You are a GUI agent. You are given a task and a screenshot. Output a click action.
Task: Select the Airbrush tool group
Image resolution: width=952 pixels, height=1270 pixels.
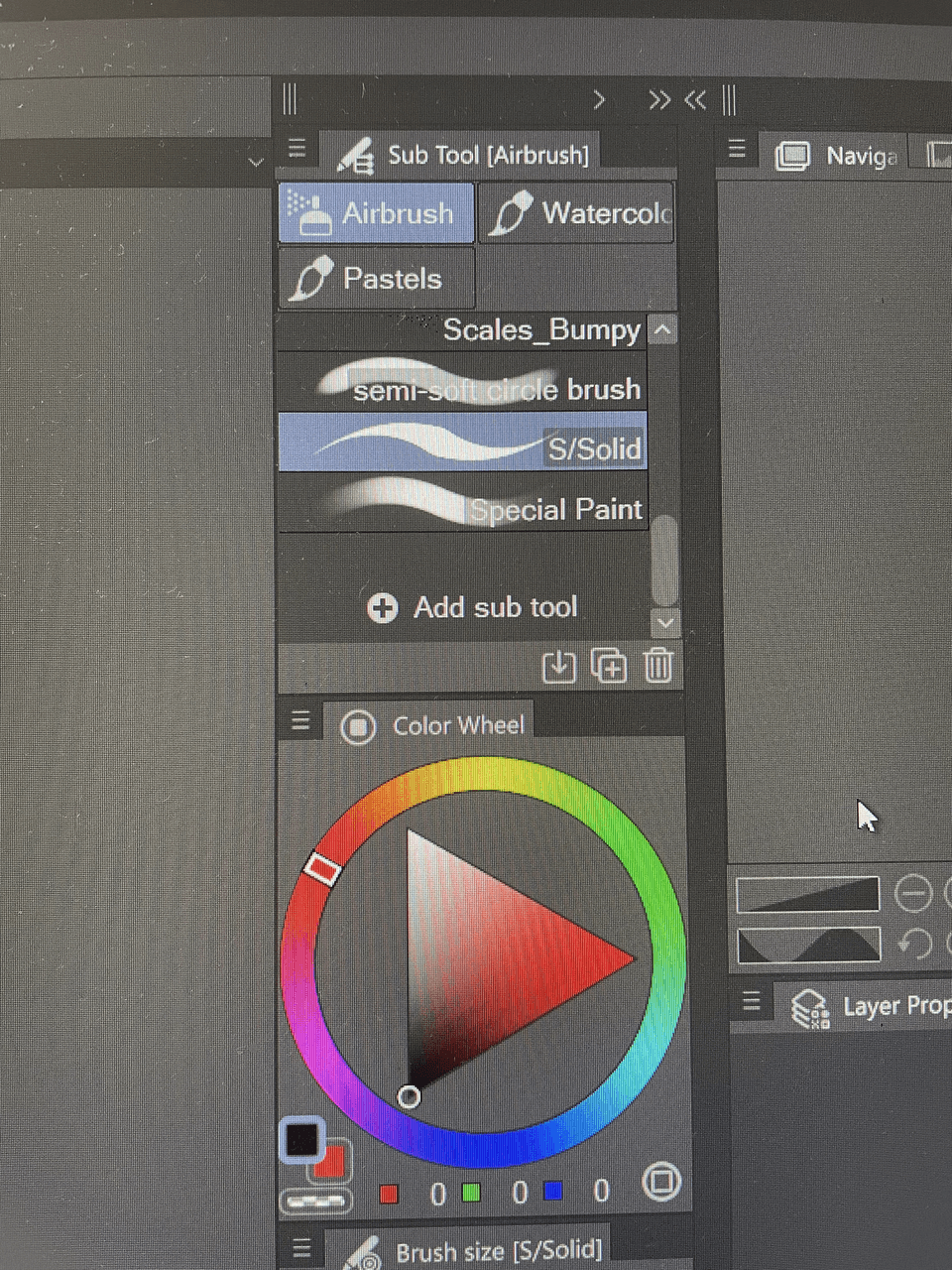[x=377, y=212]
